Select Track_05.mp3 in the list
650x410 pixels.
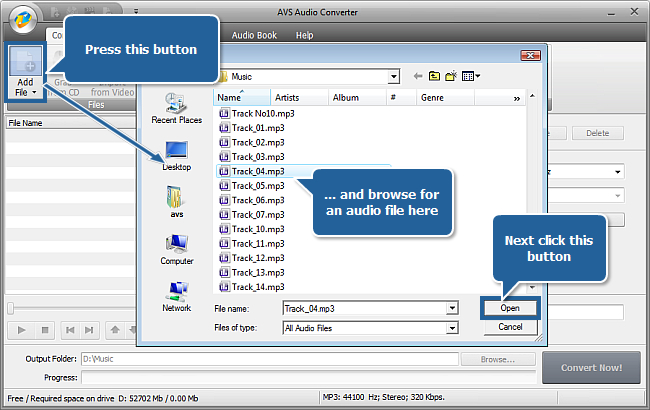(252, 186)
